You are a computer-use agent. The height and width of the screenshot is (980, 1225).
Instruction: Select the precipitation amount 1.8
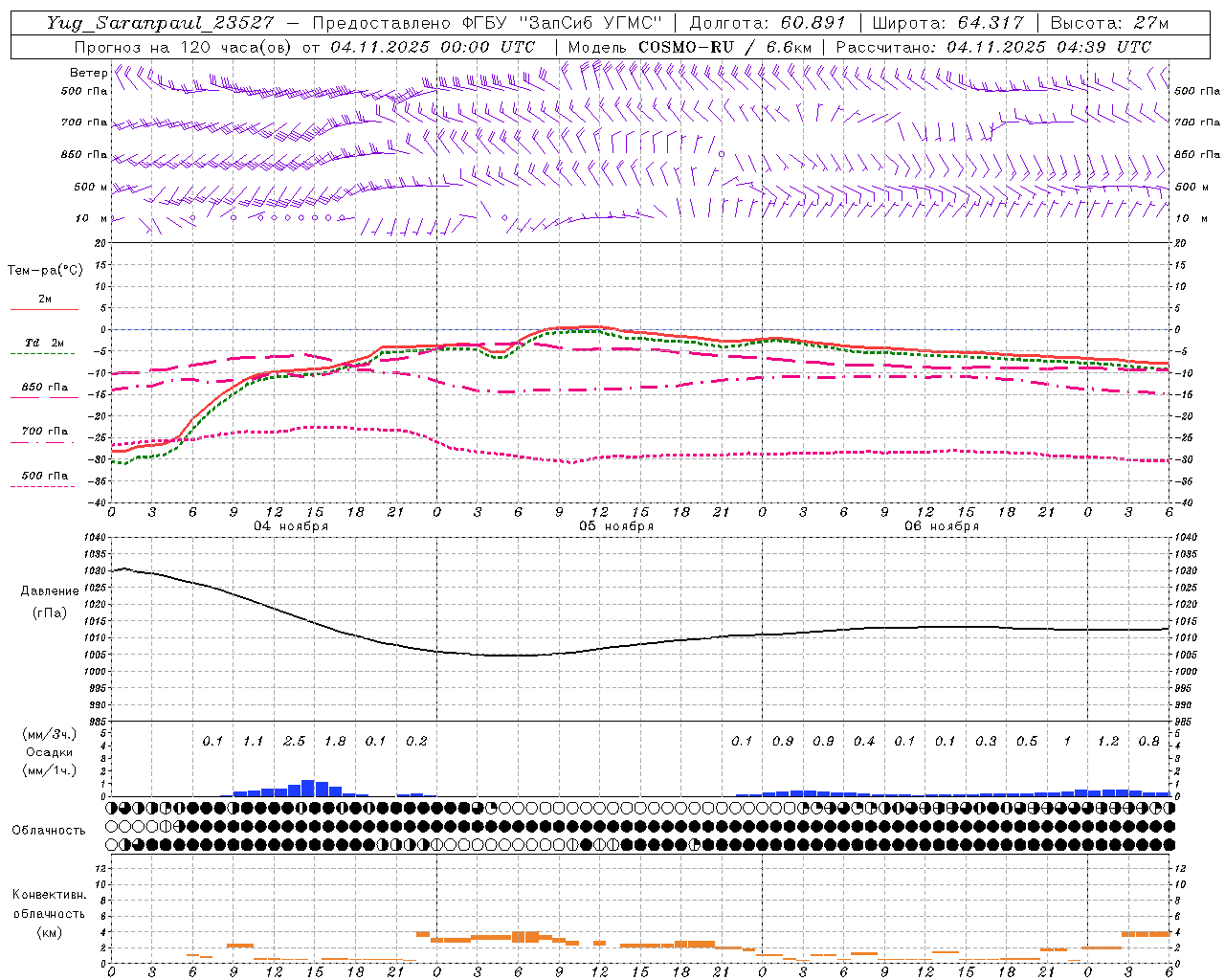click(x=335, y=742)
